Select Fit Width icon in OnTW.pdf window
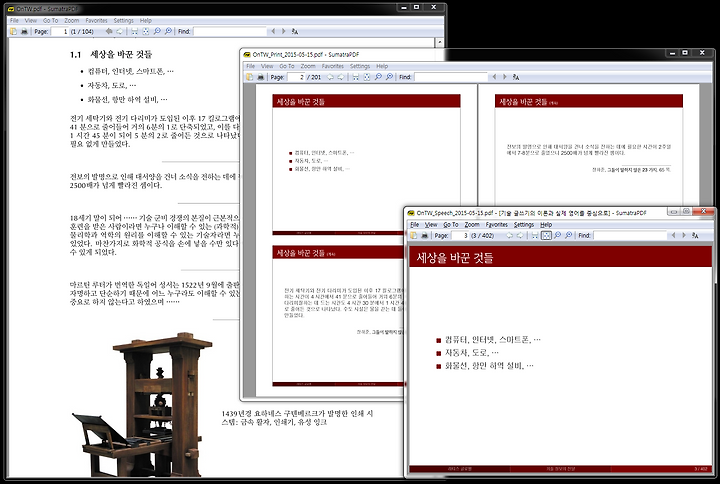 tap(135, 31)
